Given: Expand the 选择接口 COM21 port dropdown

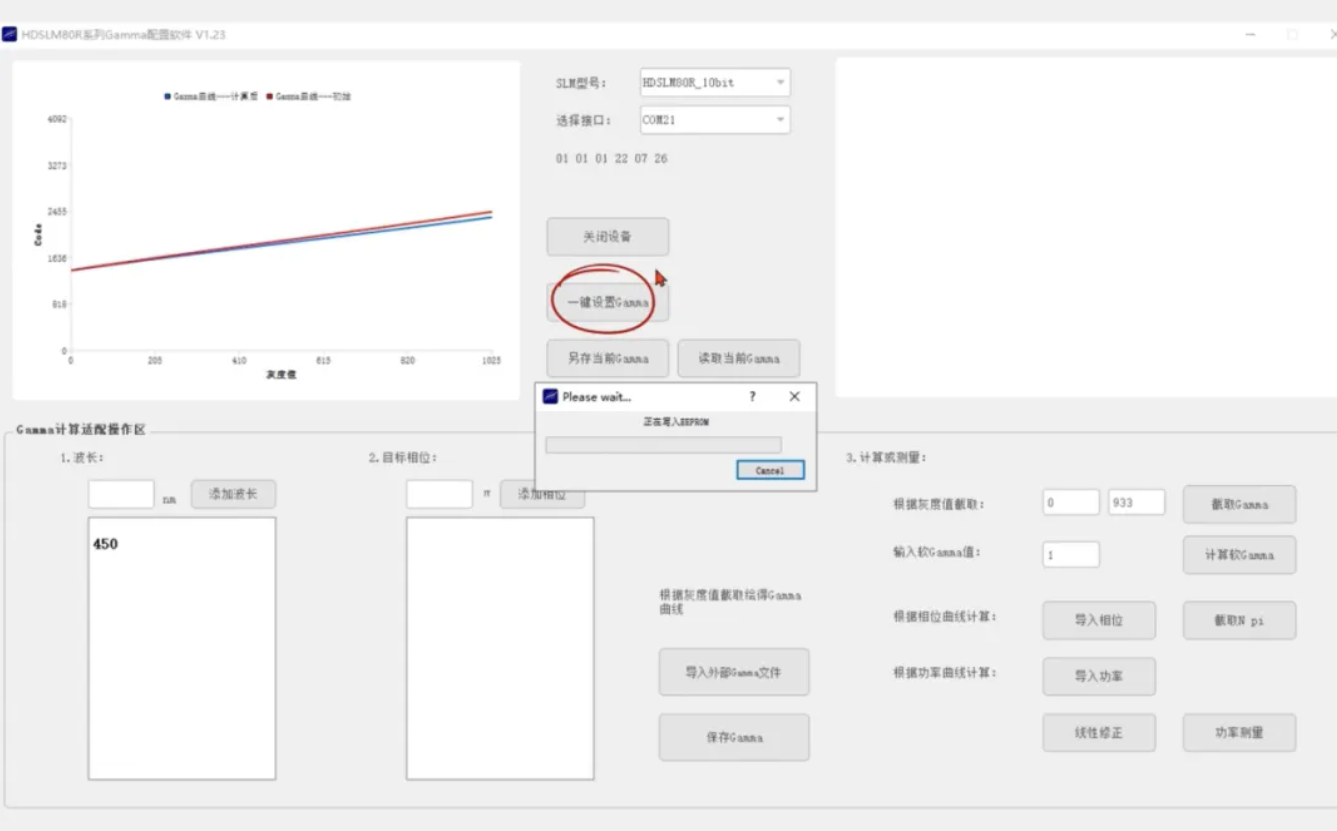Looking at the screenshot, I should coord(715,120).
